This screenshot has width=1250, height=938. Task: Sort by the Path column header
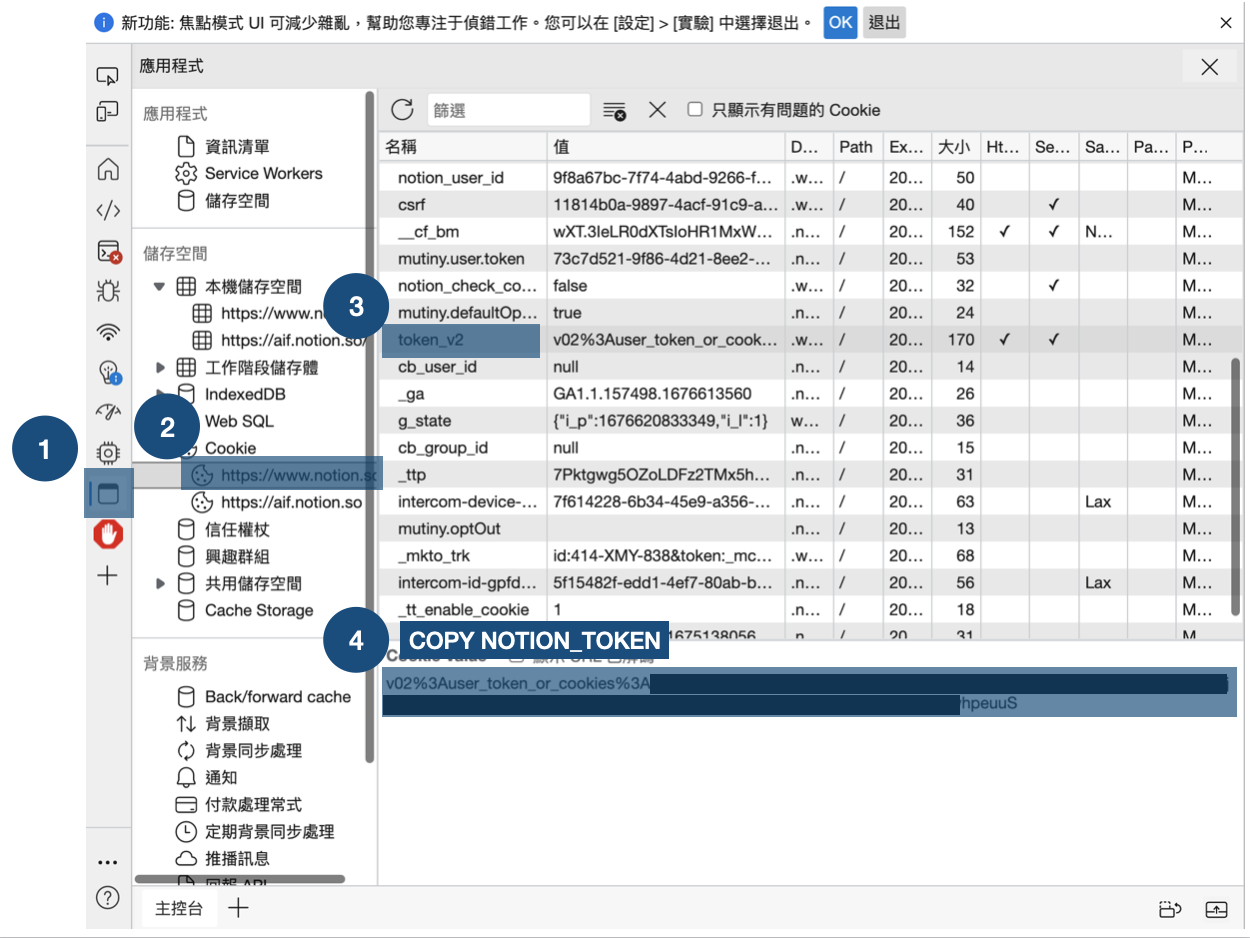(x=857, y=147)
